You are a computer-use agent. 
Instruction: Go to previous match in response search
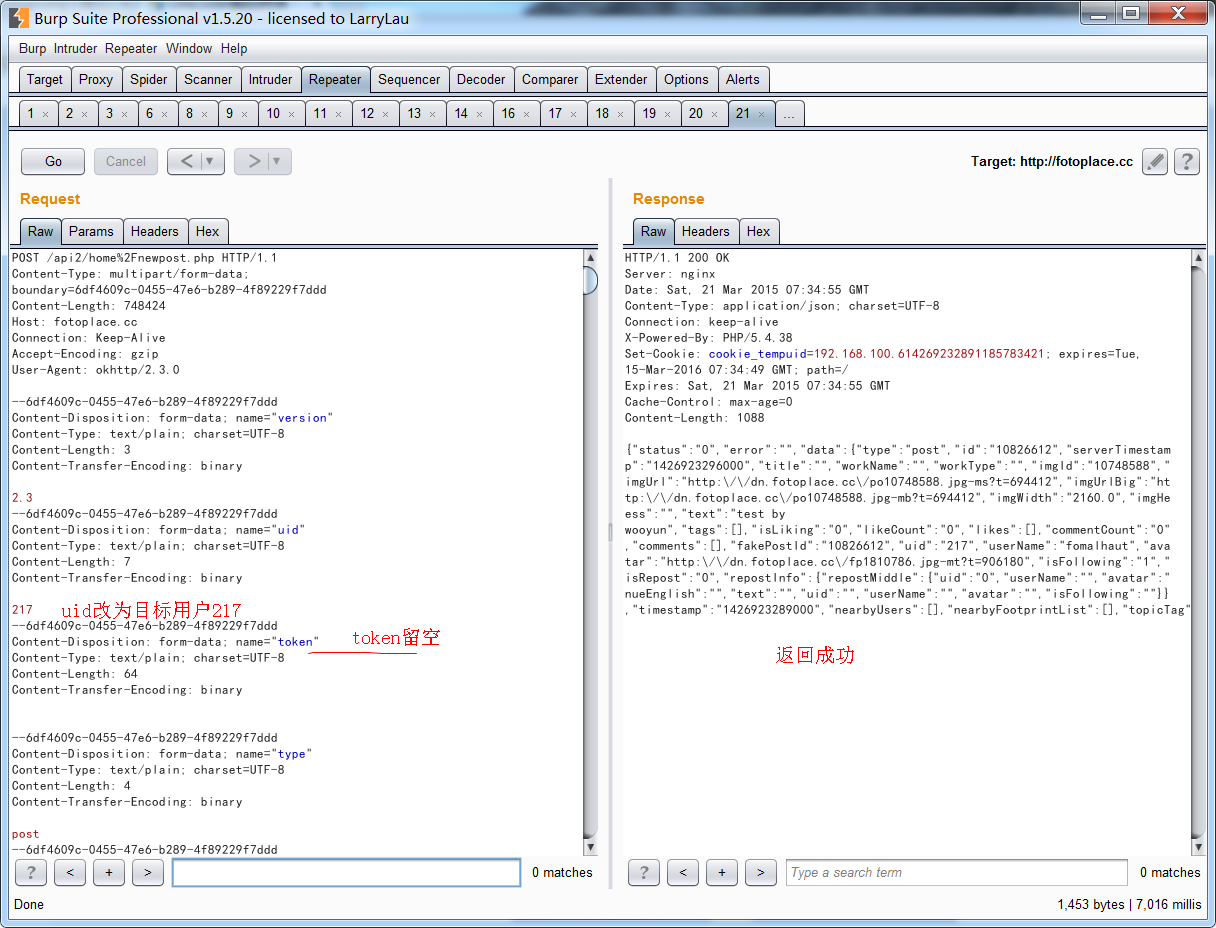point(683,872)
